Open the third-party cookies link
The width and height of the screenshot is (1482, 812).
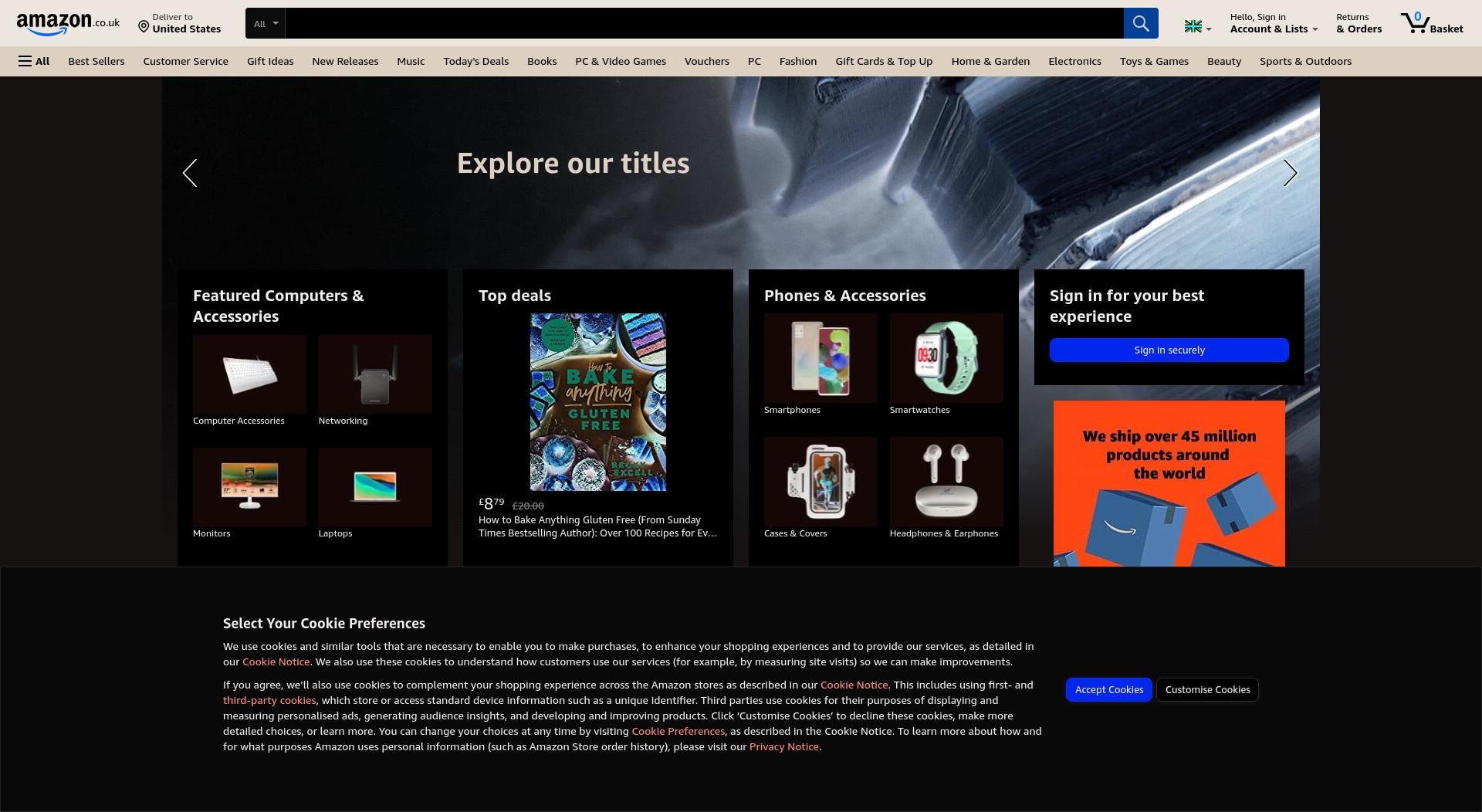pos(269,700)
